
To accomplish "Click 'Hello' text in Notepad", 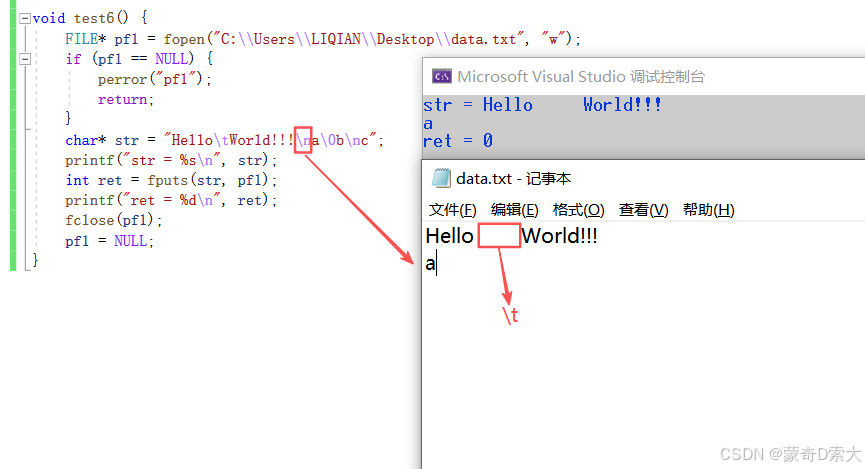I will [449, 236].
